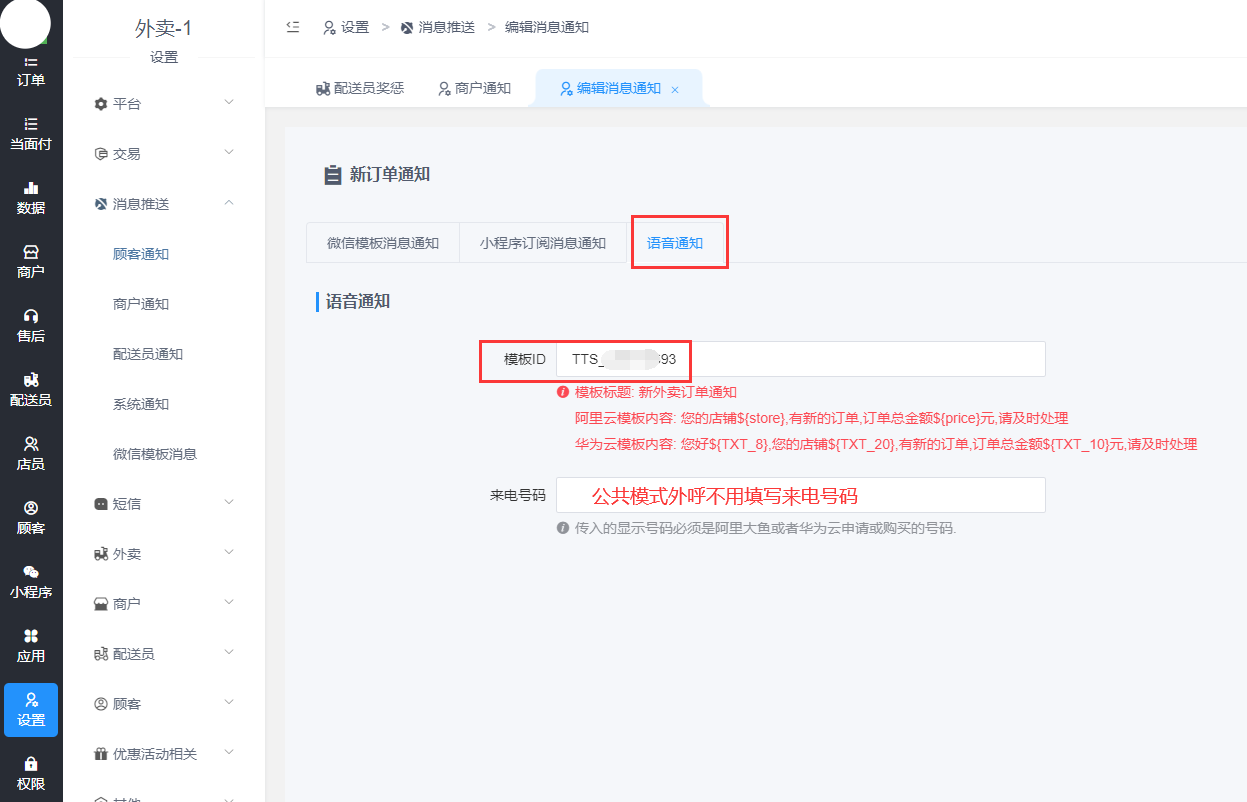Open the 小程序 section
1247x802 pixels.
click(31, 582)
